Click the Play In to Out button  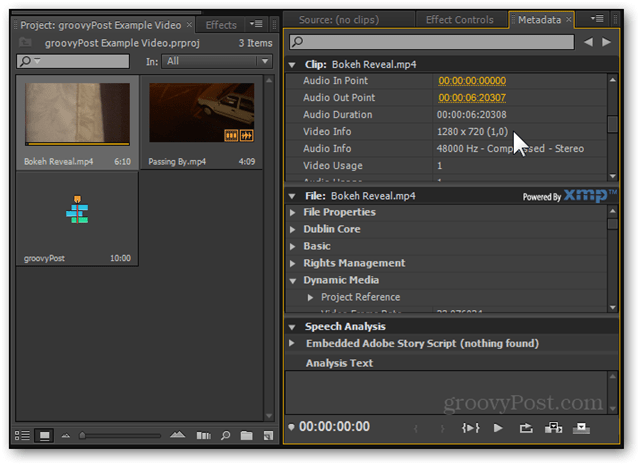[470, 428]
